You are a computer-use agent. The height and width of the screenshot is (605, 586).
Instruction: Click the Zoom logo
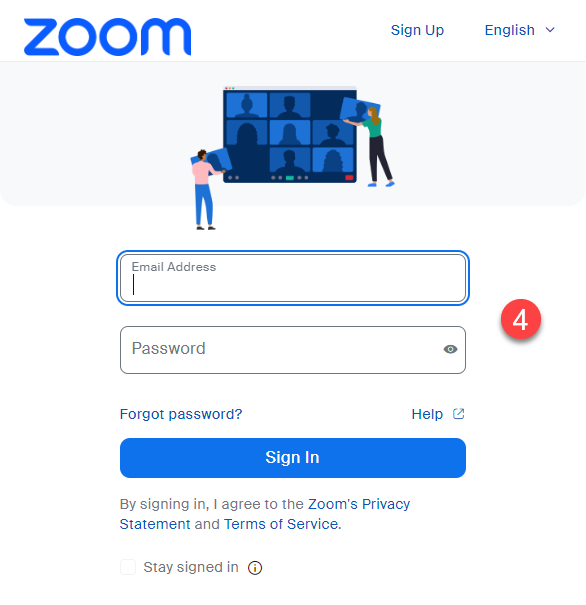pos(107,37)
